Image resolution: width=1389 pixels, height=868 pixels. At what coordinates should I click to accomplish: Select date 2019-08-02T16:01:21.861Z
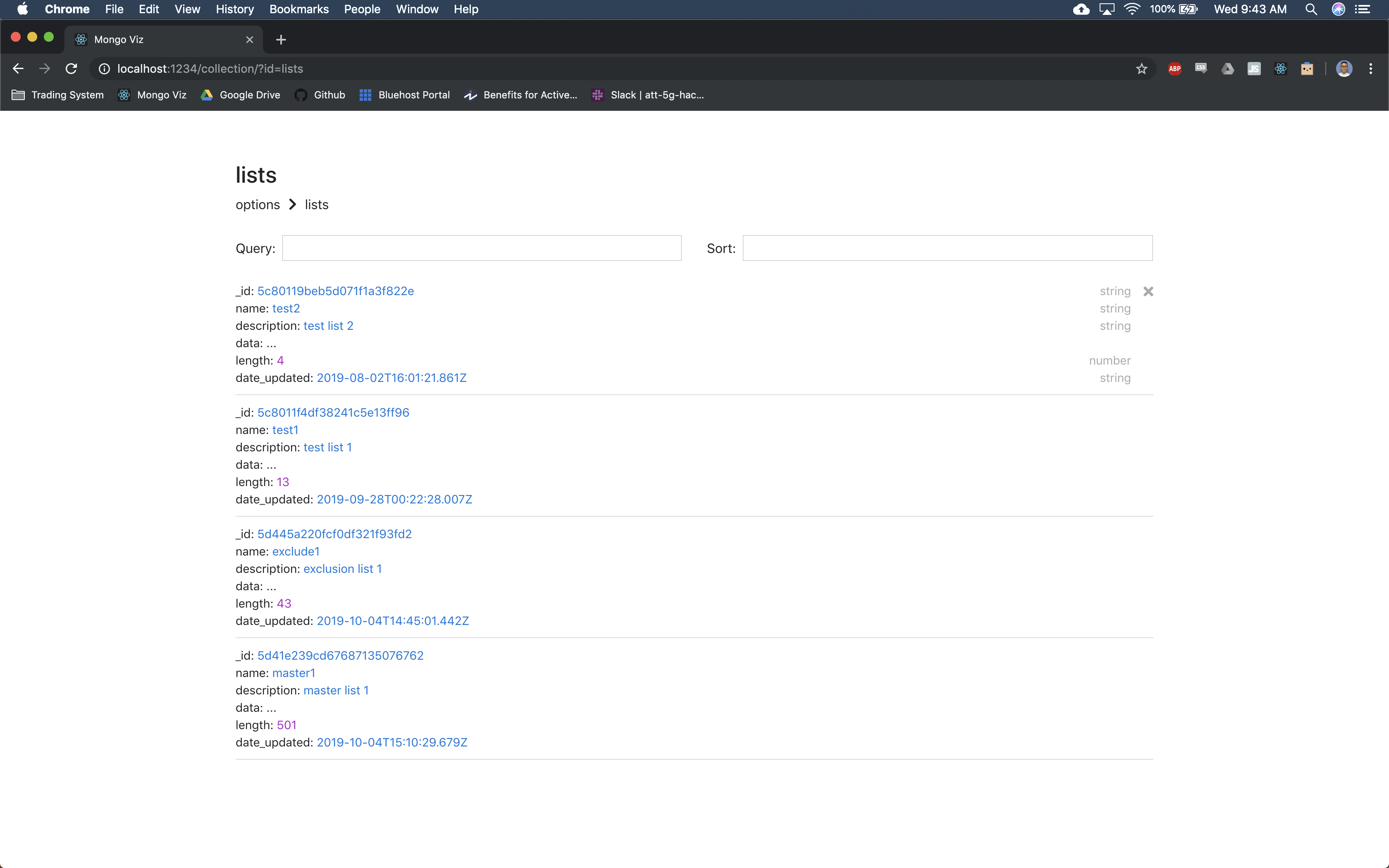pos(391,378)
